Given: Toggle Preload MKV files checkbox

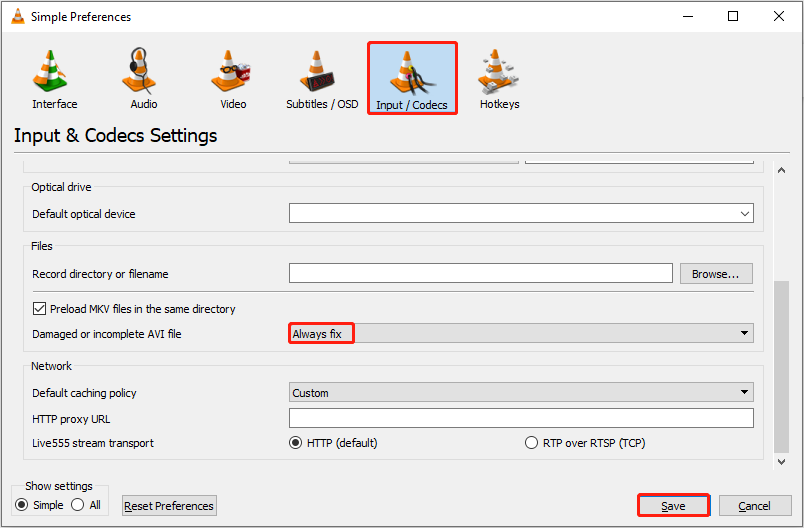Looking at the screenshot, I should pos(39,309).
